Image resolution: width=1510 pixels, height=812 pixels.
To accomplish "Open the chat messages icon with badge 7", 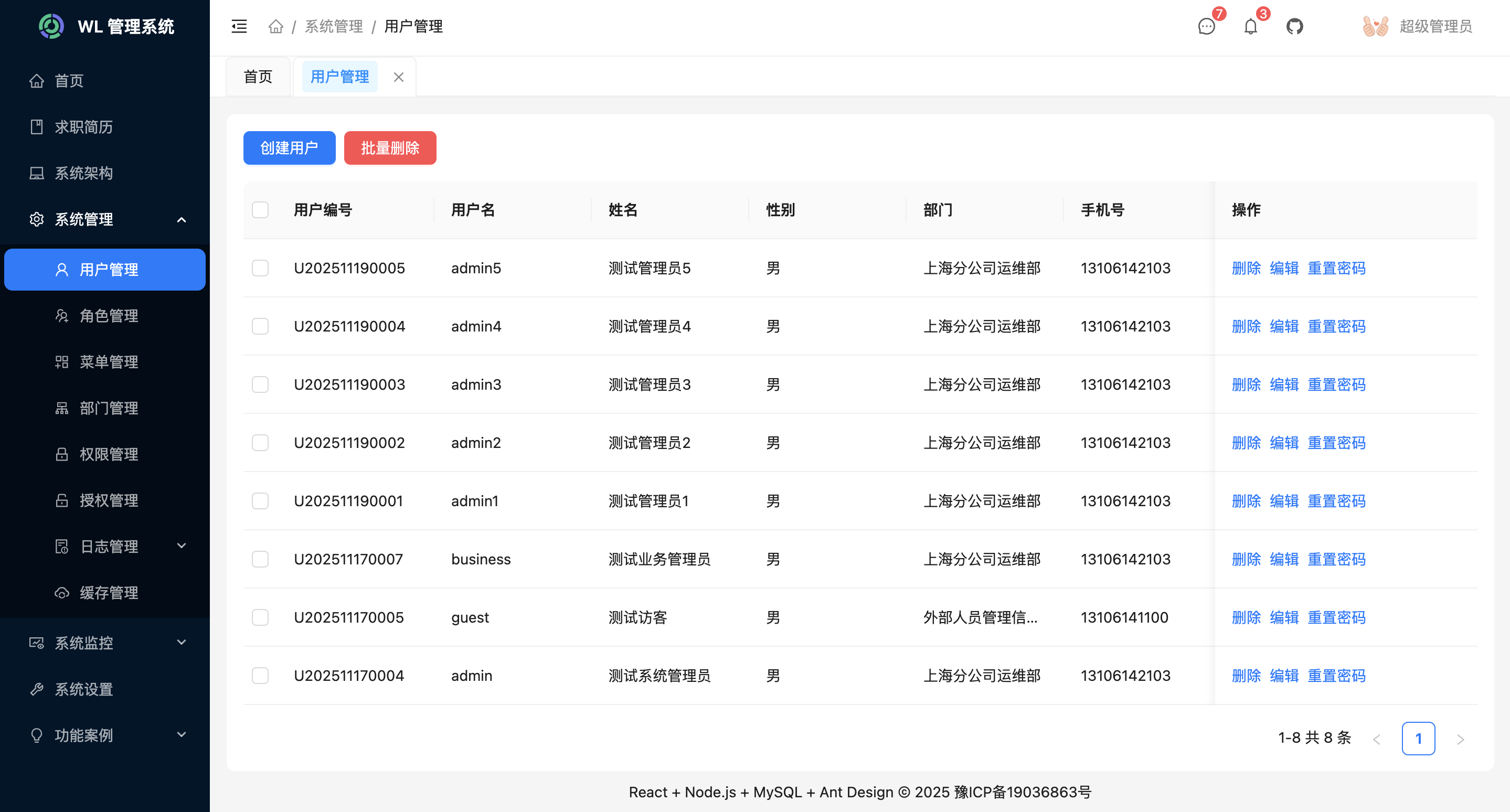I will 1206,26.
